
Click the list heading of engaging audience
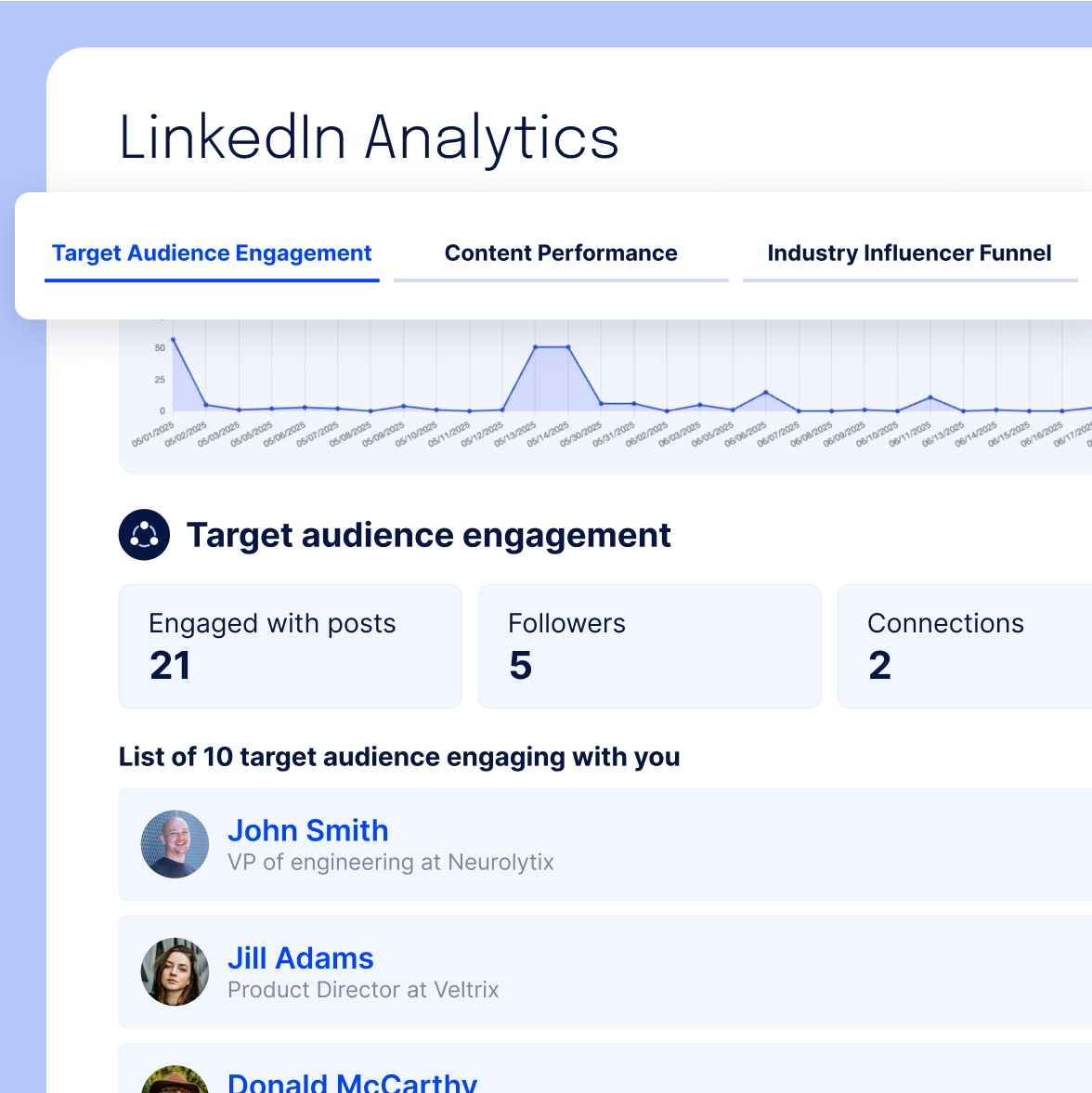click(399, 757)
